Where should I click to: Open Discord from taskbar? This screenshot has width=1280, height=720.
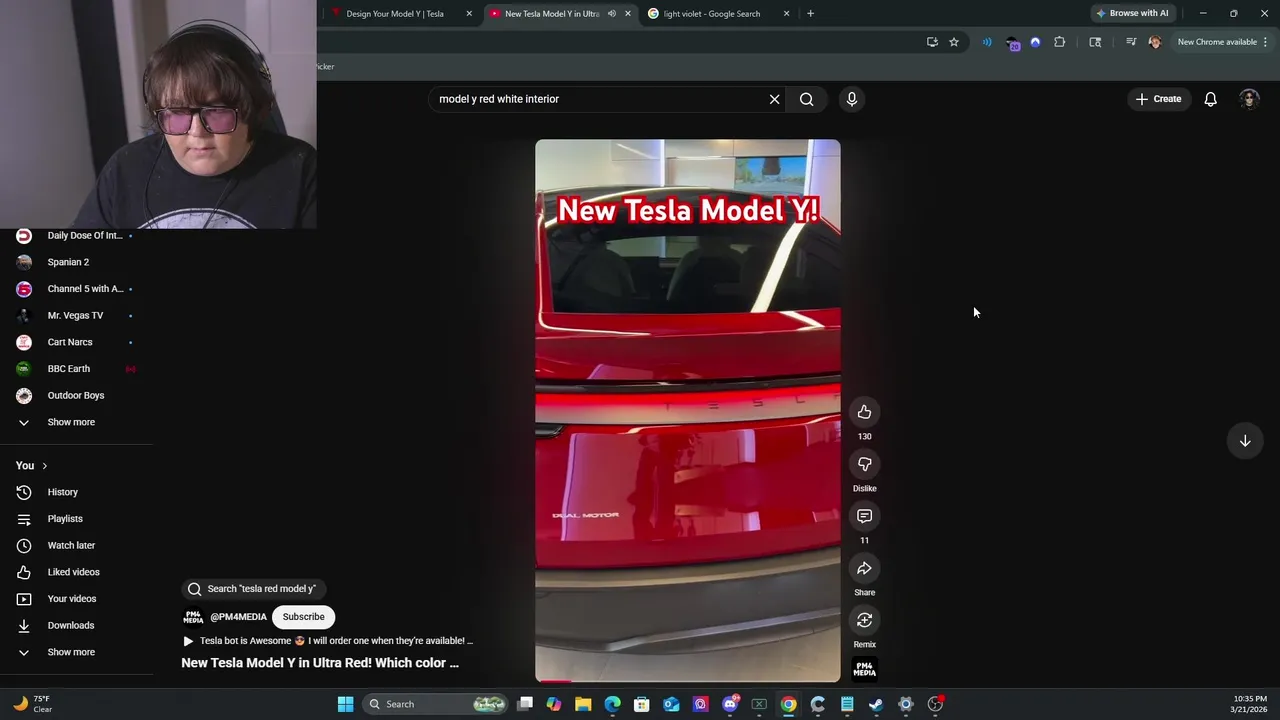pos(730,704)
